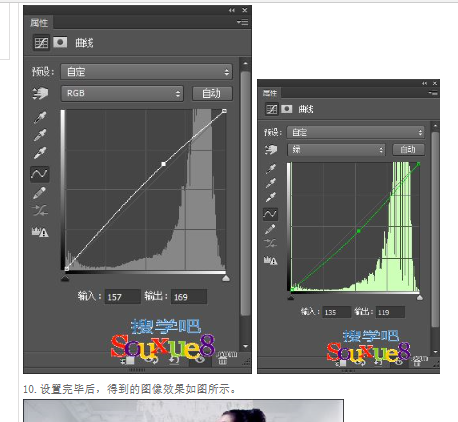Select the bottom-left endpoint on the RGB curve
Viewport: 458px width, 422px height.
(x=66, y=268)
